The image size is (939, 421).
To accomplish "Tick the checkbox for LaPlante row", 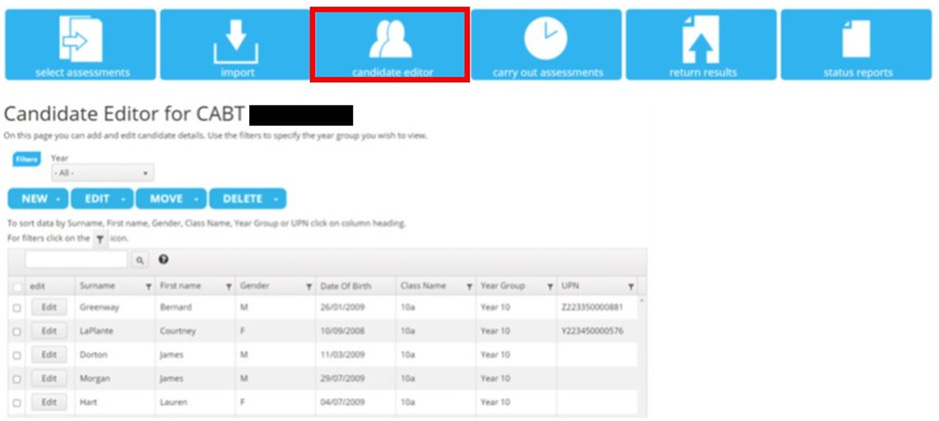I will click(16, 332).
